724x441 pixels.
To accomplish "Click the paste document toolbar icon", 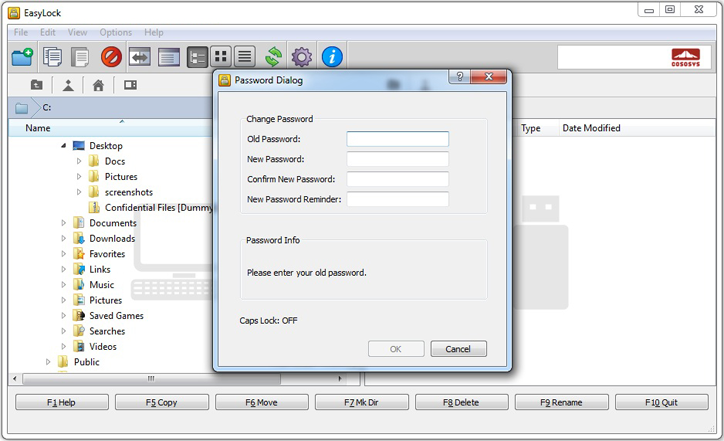I will pyautogui.click(x=80, y=57).
